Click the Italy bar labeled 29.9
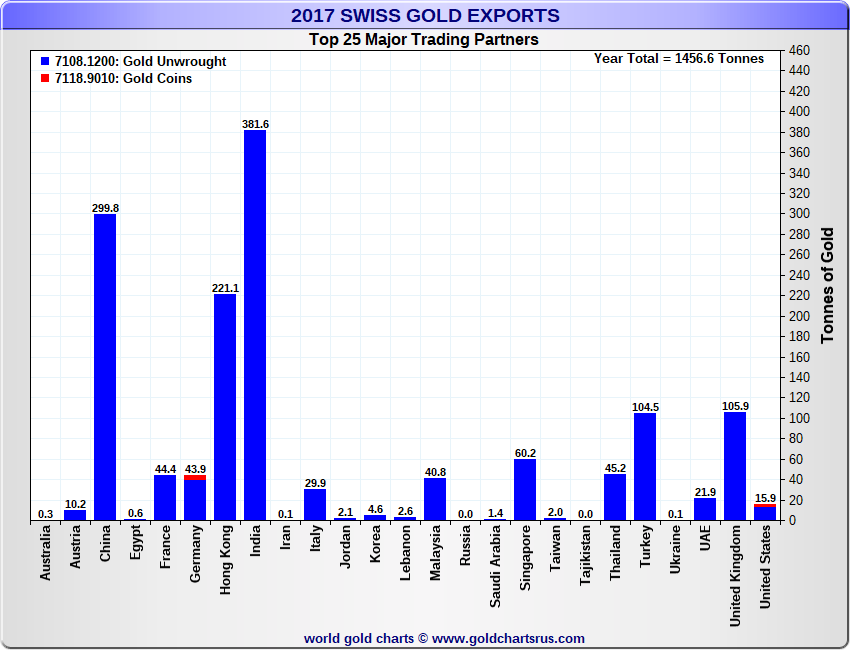The image size is (850, 650). coord(315,505)
